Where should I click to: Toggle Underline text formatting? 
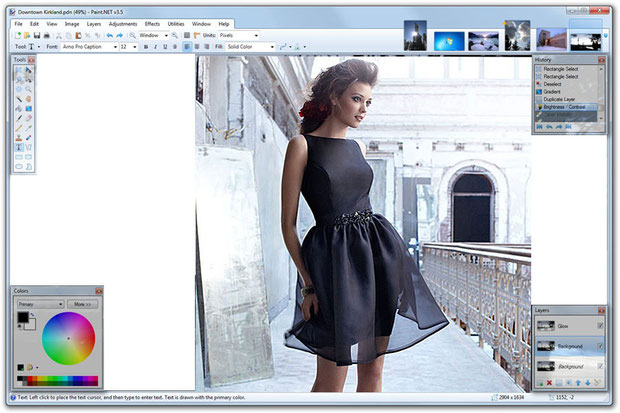pos(165,47)
